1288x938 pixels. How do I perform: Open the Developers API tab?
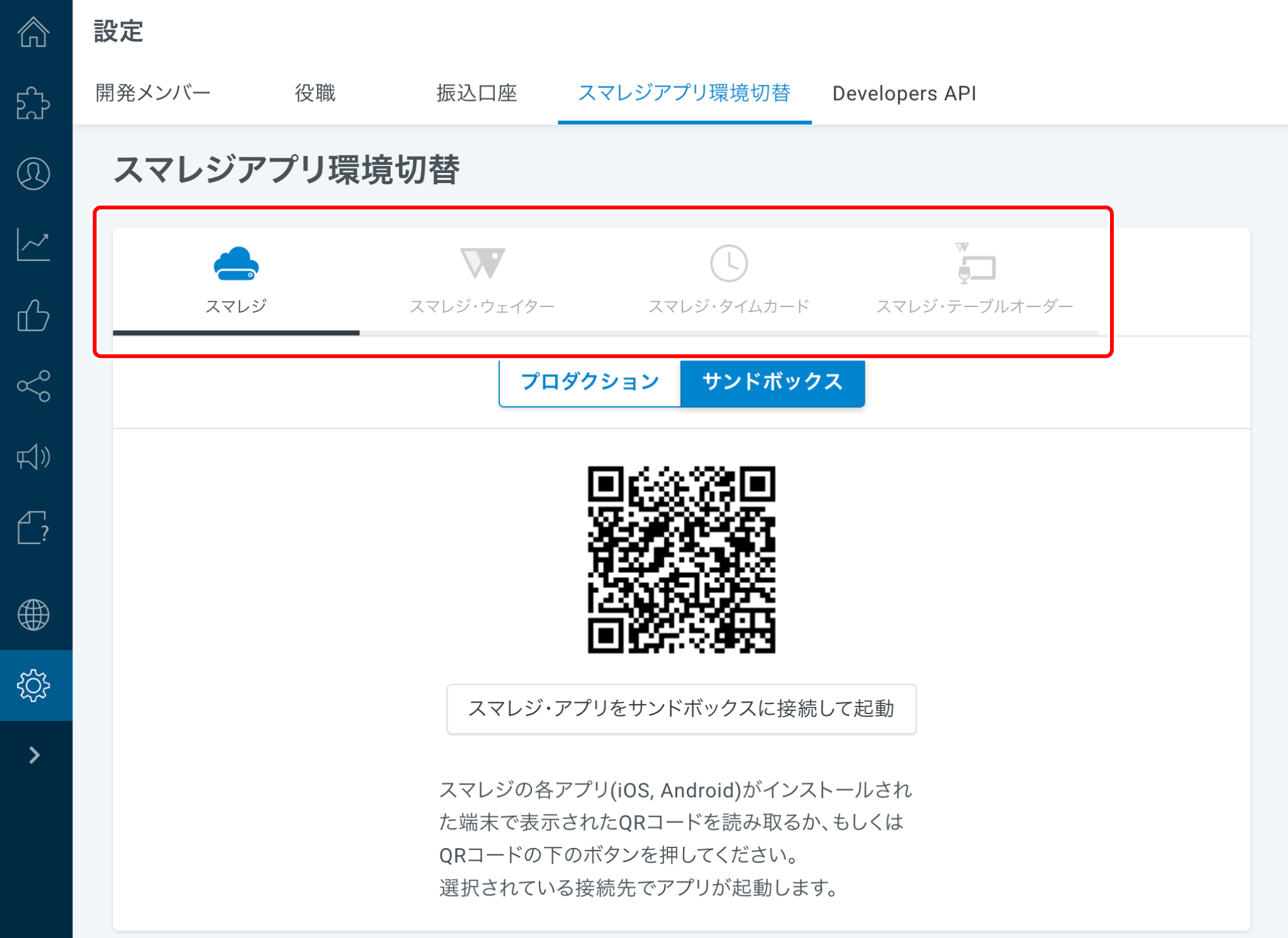pyautogui.click(x=904, y=93)
